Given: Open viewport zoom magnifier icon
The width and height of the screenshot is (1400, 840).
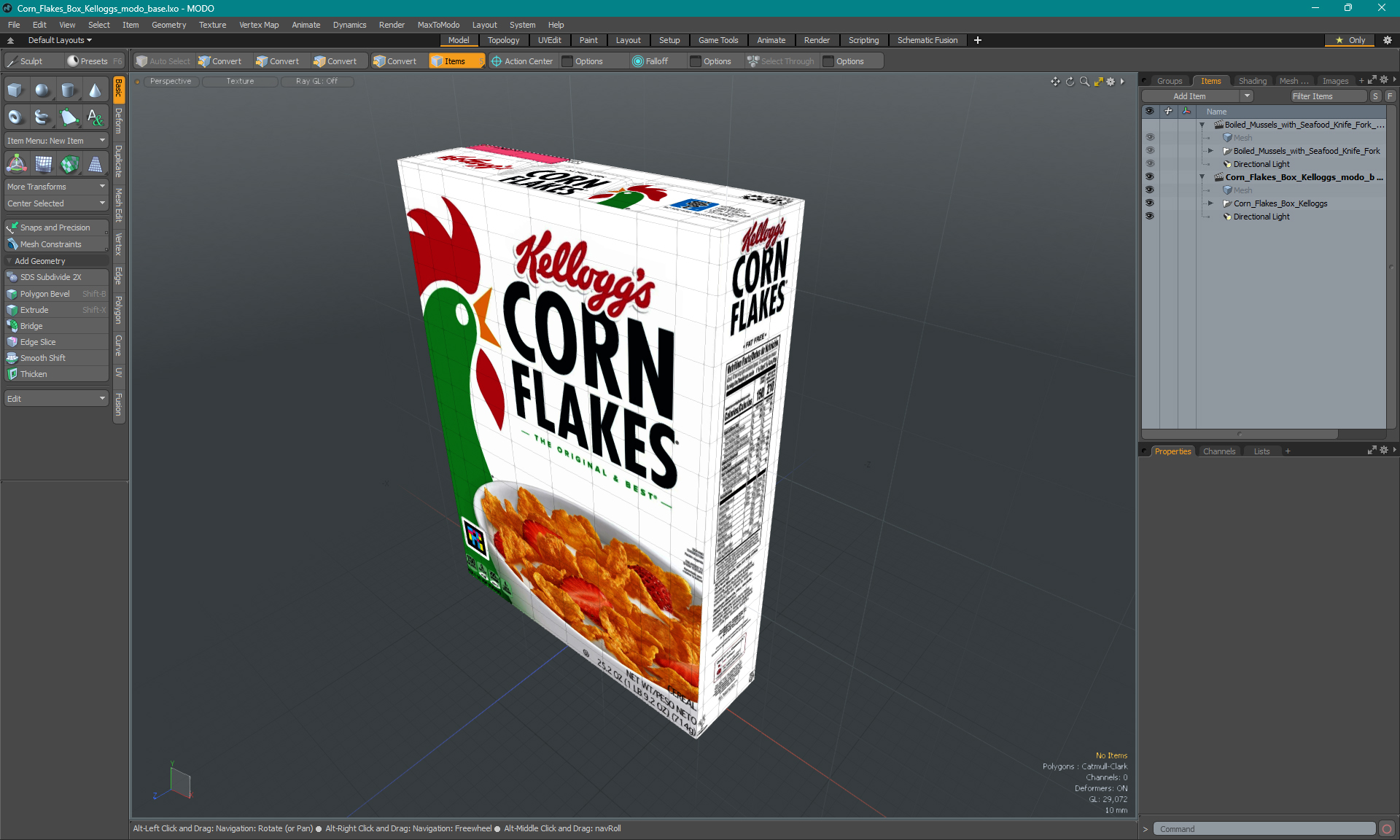Looking at the screenshot, I should coord(1084,82).
